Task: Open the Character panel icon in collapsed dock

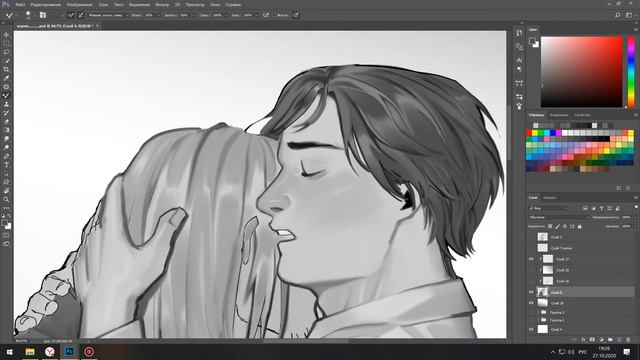Action: (519, 60)
